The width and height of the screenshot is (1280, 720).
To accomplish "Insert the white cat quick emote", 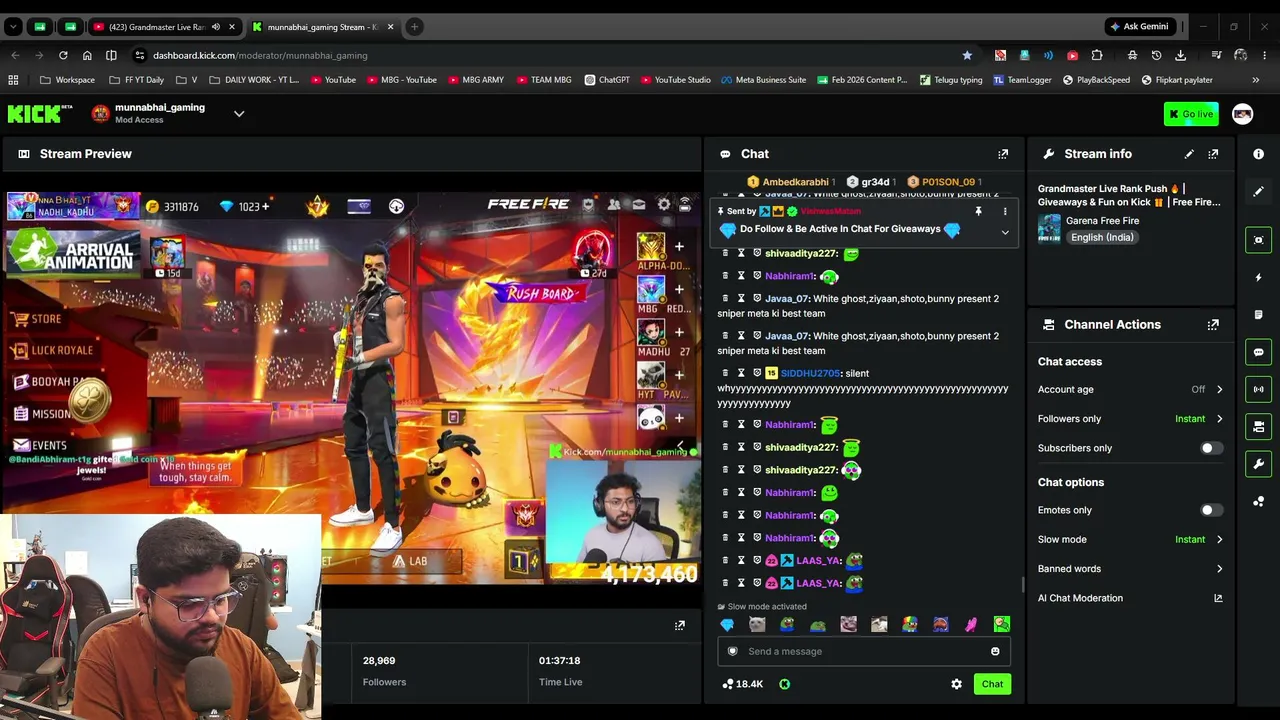I will point(757,625).
